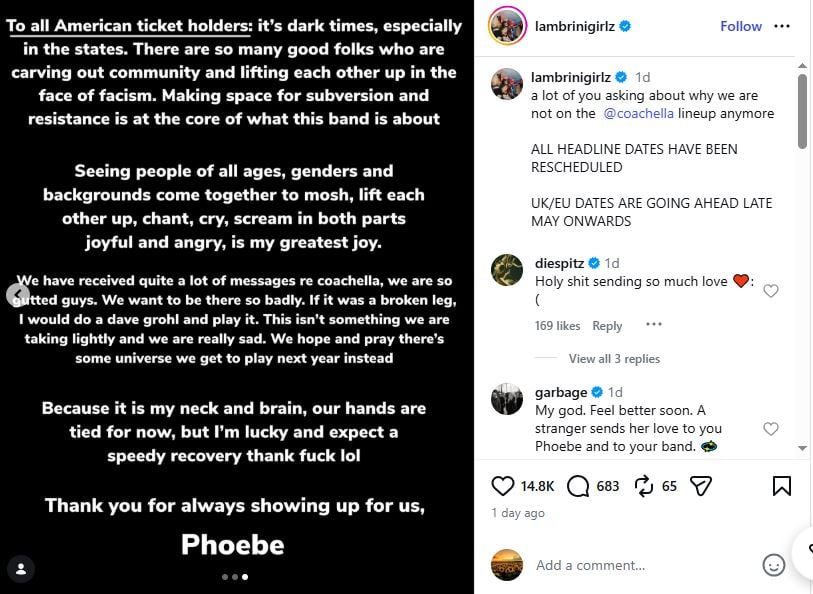Like the post with the heart icon
The height and width of the screenshot is (594, 813).
click(x=503, y=484)
